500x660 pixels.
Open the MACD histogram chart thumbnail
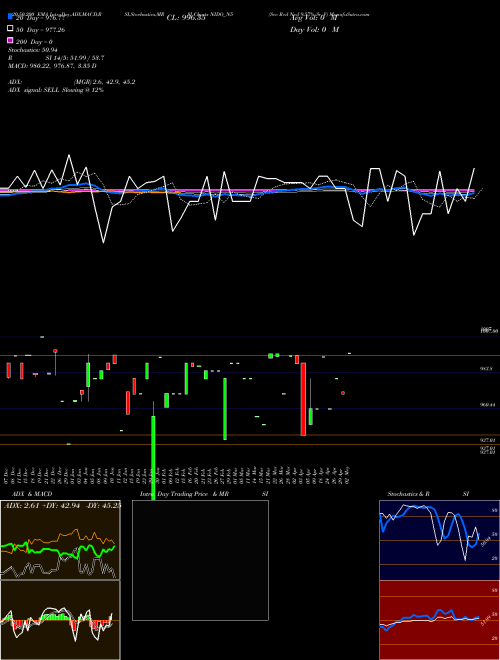60,620
